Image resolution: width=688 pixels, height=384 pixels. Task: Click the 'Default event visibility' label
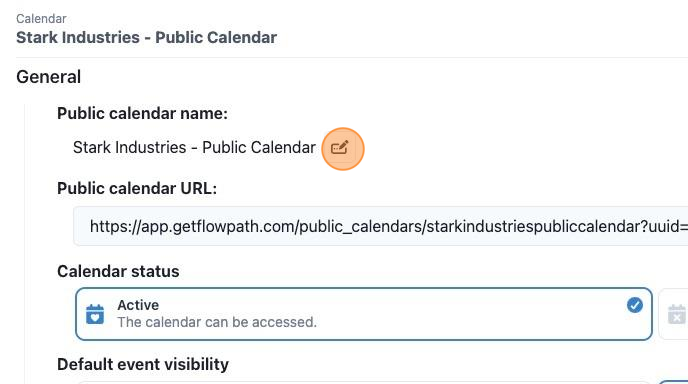pos(143,364)
